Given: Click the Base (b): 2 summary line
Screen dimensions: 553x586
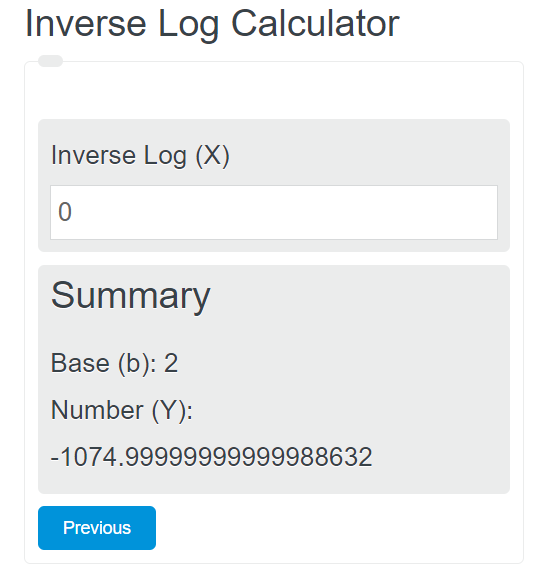Looking at the screenshot, I should [x=114, y=363].
